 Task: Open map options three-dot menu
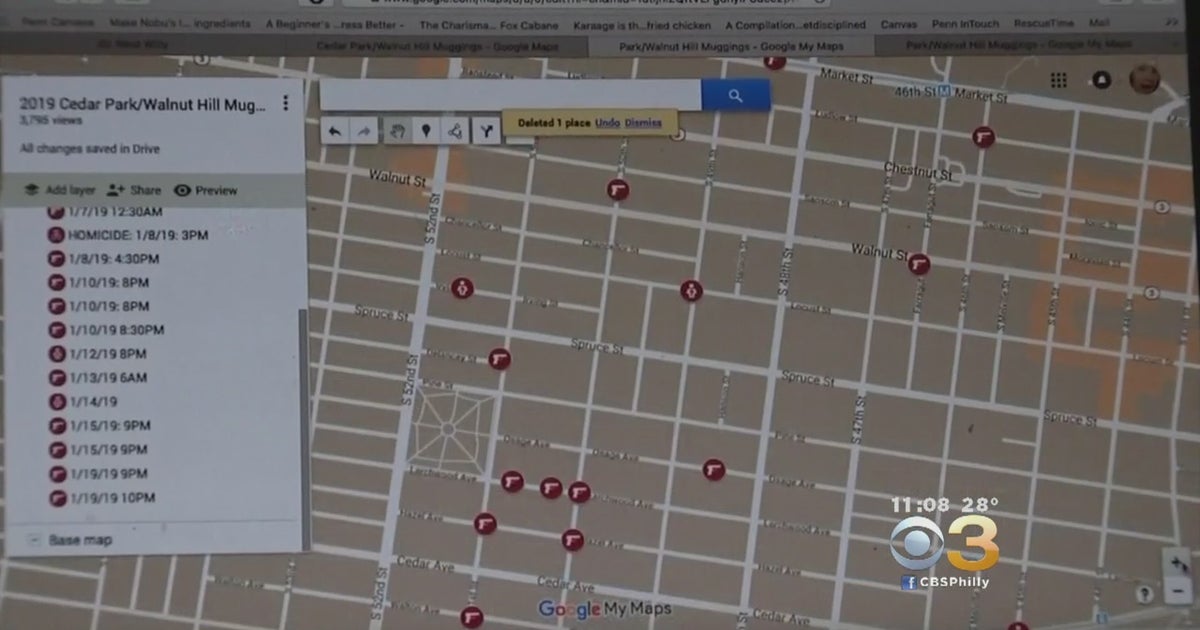click(x=286, y=103)
